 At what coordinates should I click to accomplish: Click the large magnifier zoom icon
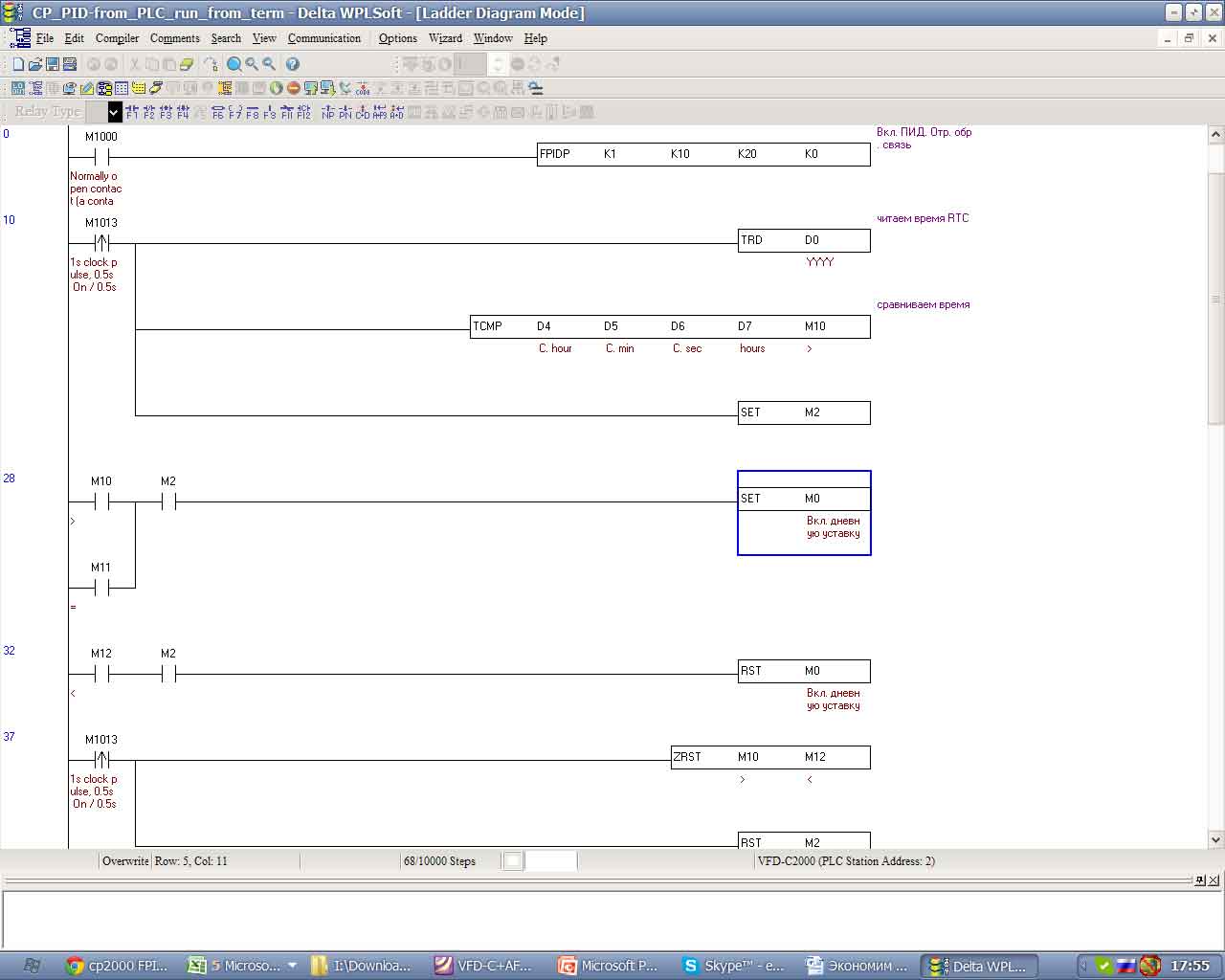click(234, 64)
